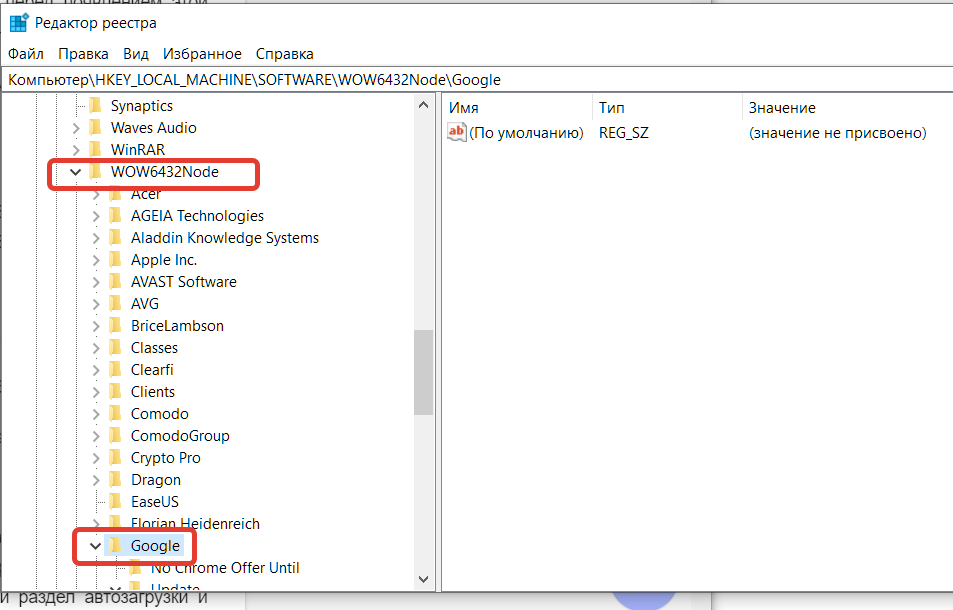Expand the AVG key

[x=96, y=304]
